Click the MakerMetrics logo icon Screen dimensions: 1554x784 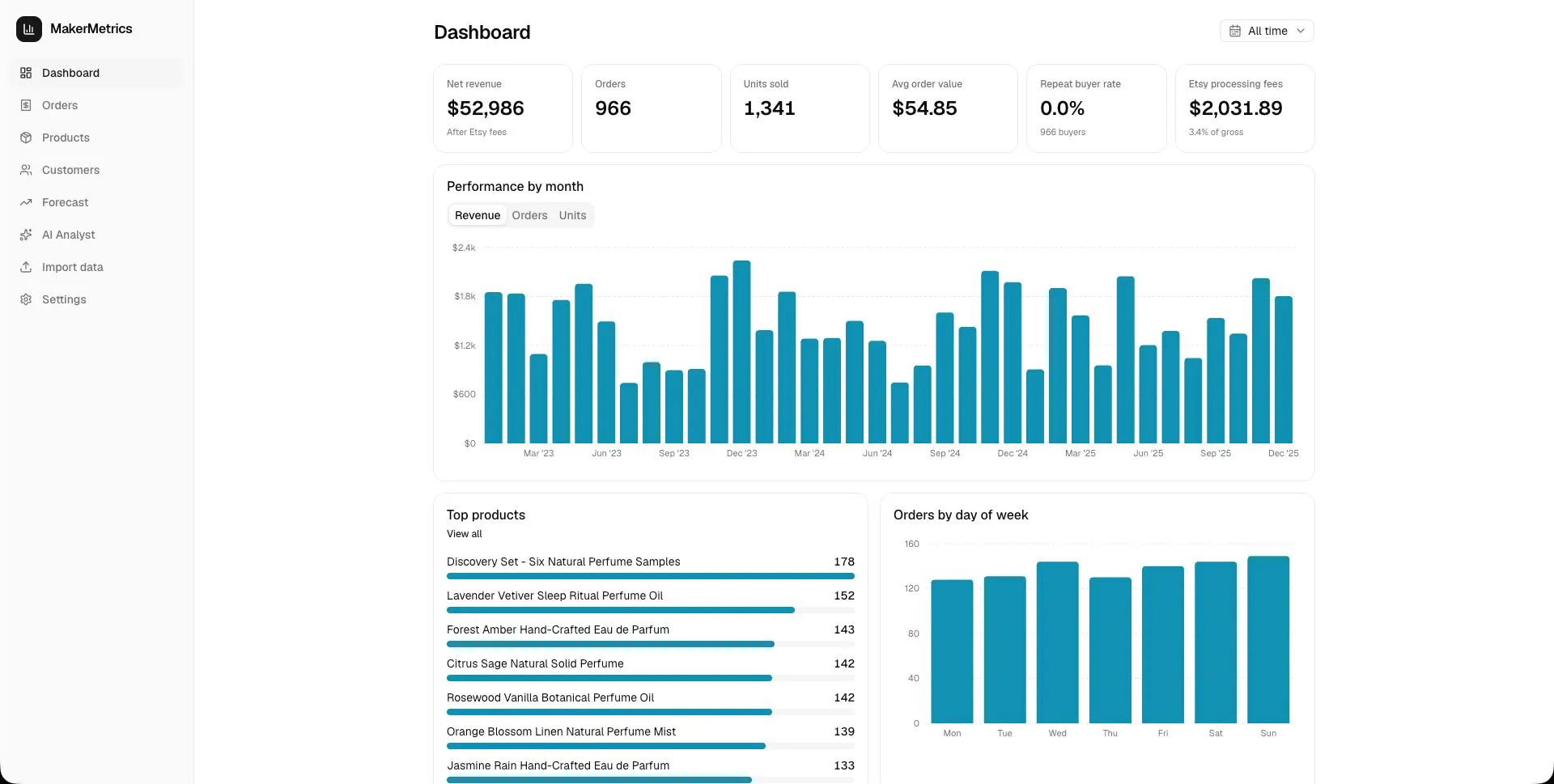pyautogui.click(x=29, y=29)
